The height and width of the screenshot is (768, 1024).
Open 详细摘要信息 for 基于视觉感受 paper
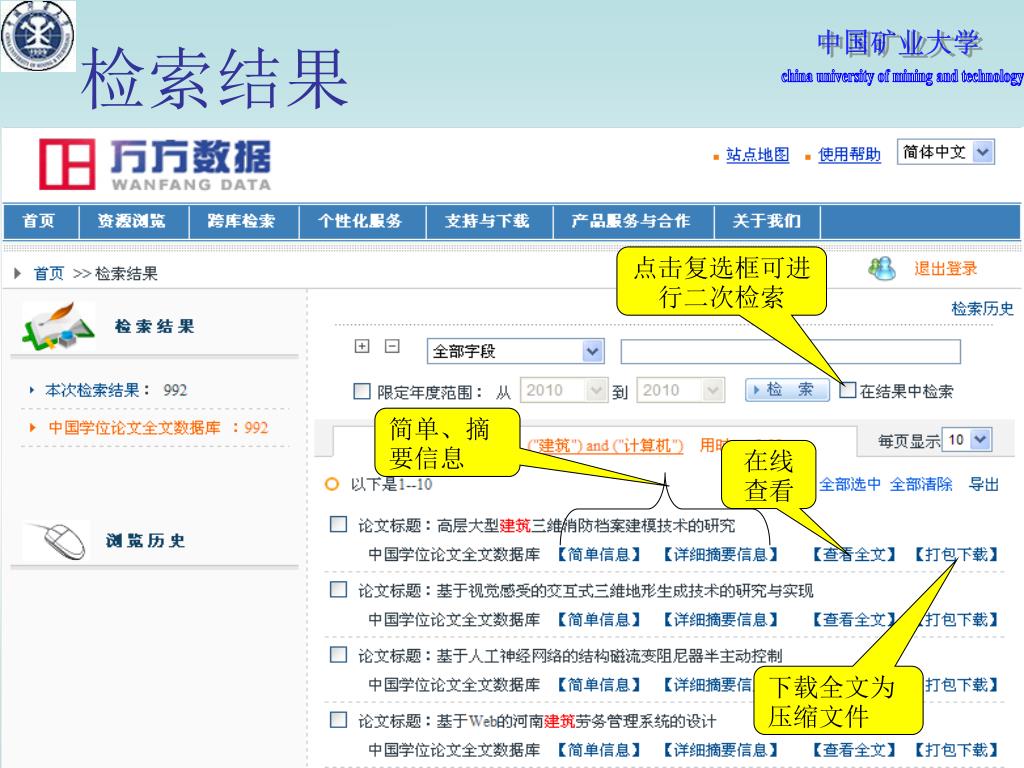point(720,620)
